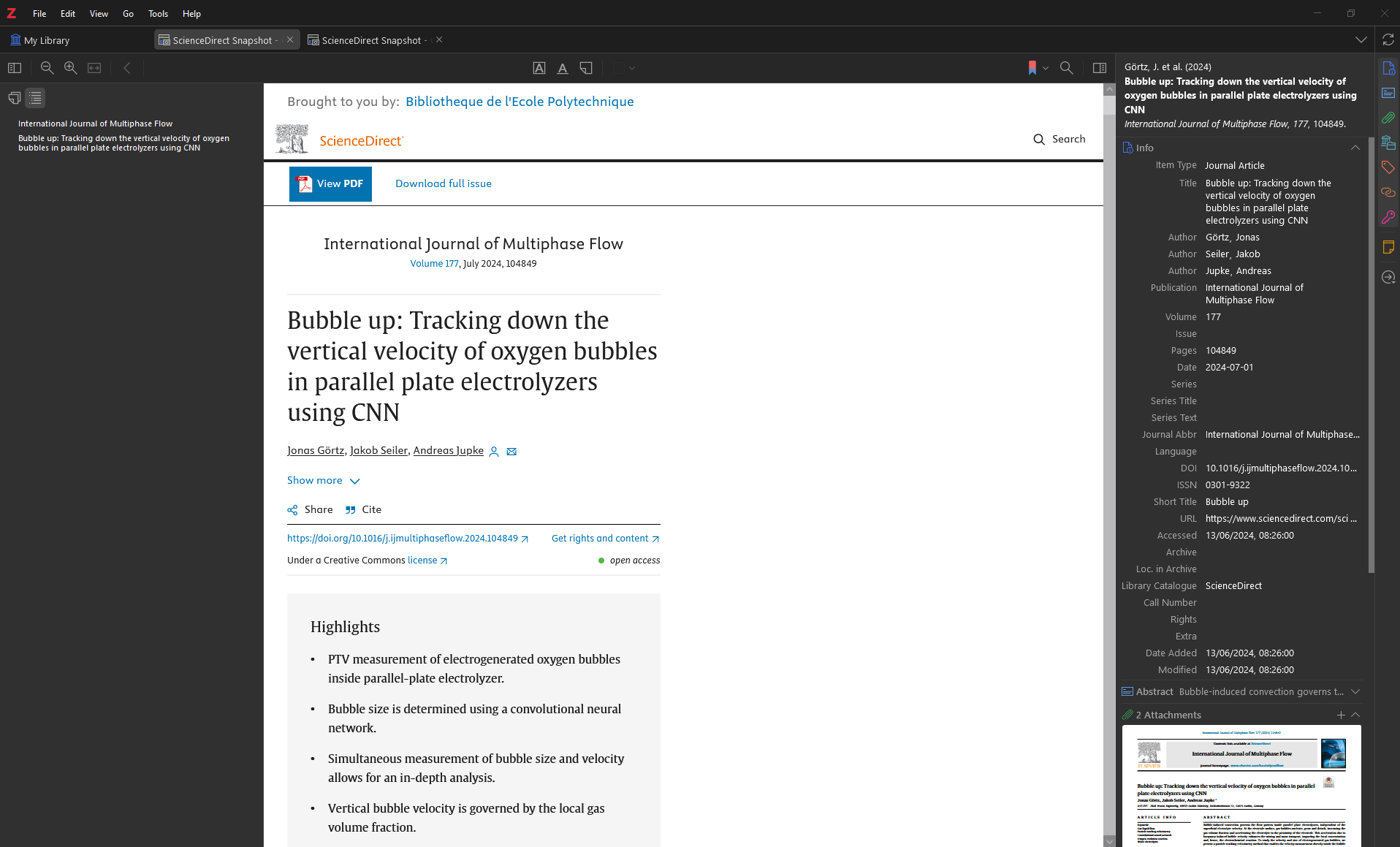
Task: Select outline entry International Journal of Multiphase Flow
Action: 95,124
